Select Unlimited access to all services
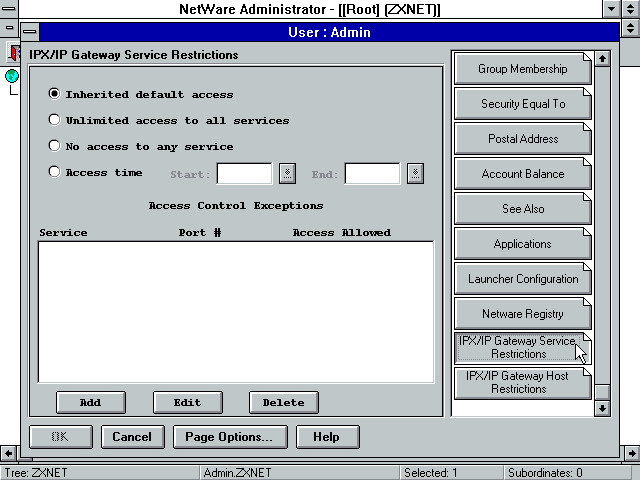This screenshot has width=640, height=480. [169, 120]
